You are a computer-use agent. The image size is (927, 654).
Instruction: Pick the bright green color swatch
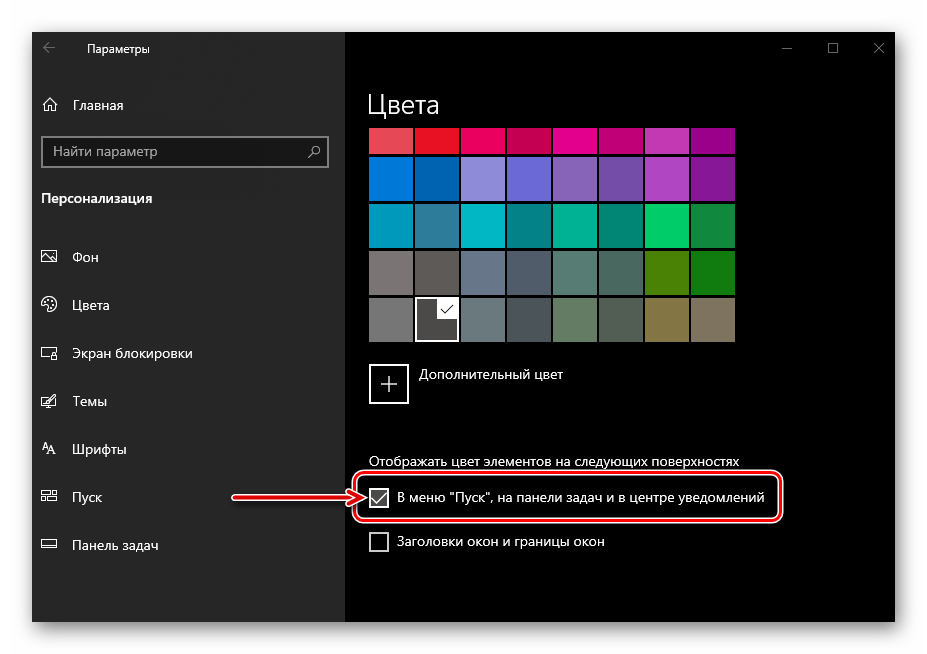pos(666,225)
